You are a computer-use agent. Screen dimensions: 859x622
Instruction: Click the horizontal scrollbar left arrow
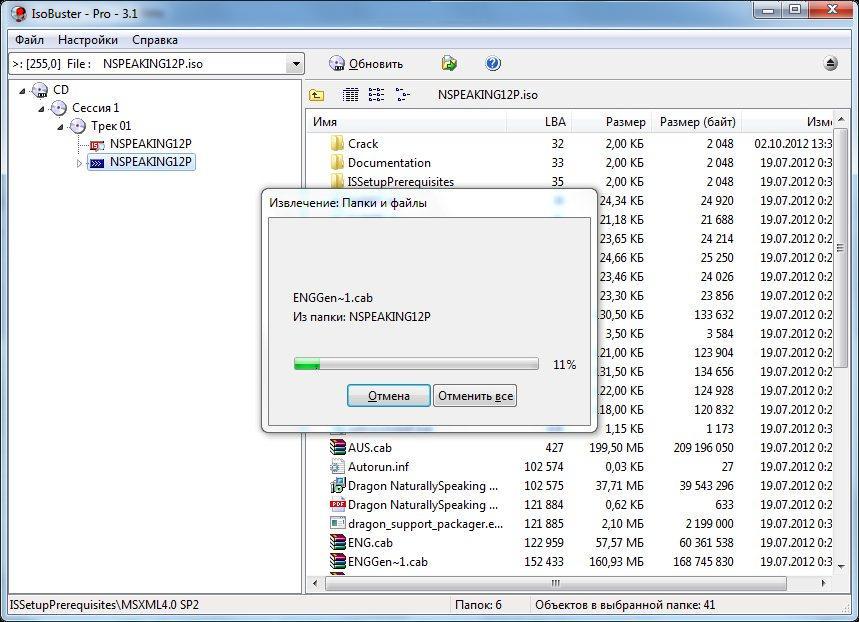[314, 583]
